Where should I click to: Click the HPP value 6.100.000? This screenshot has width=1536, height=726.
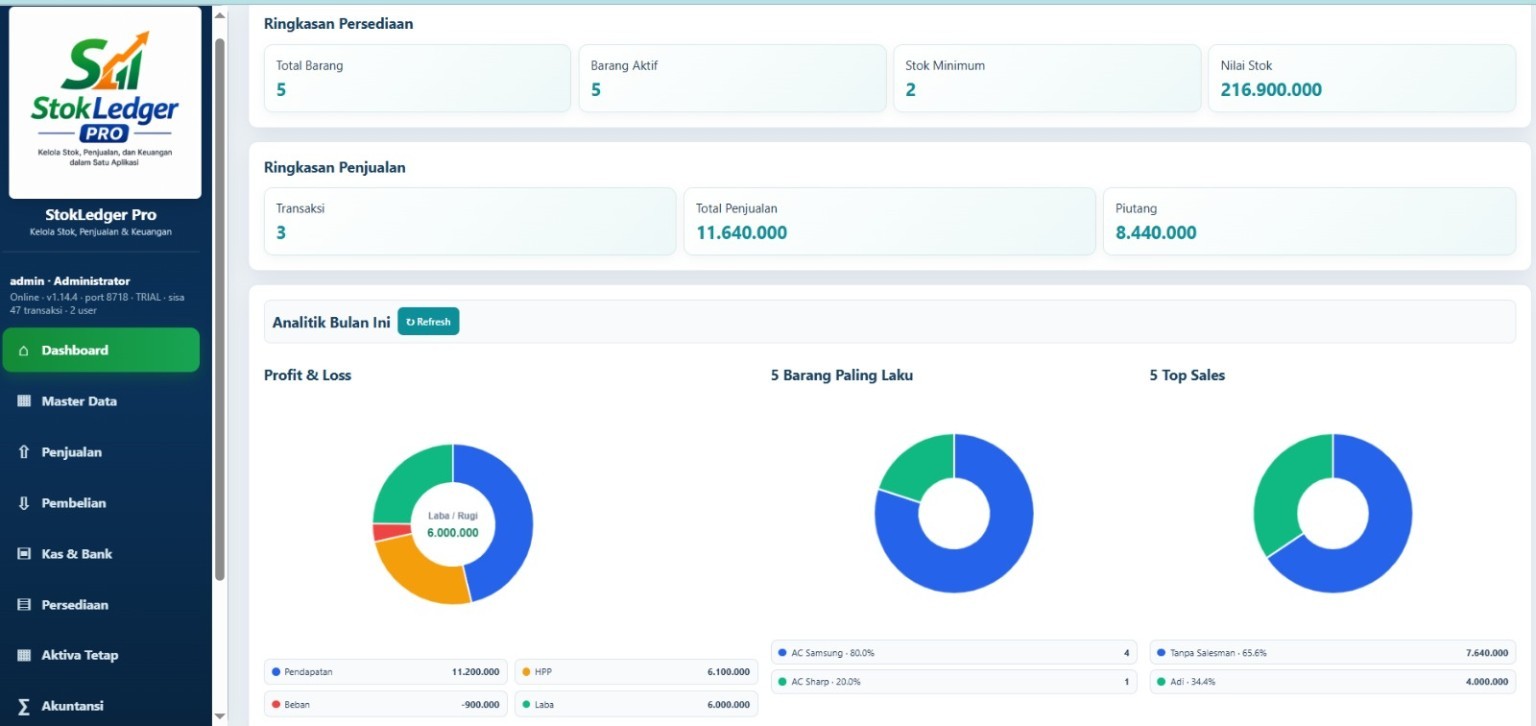pos(728,672)
